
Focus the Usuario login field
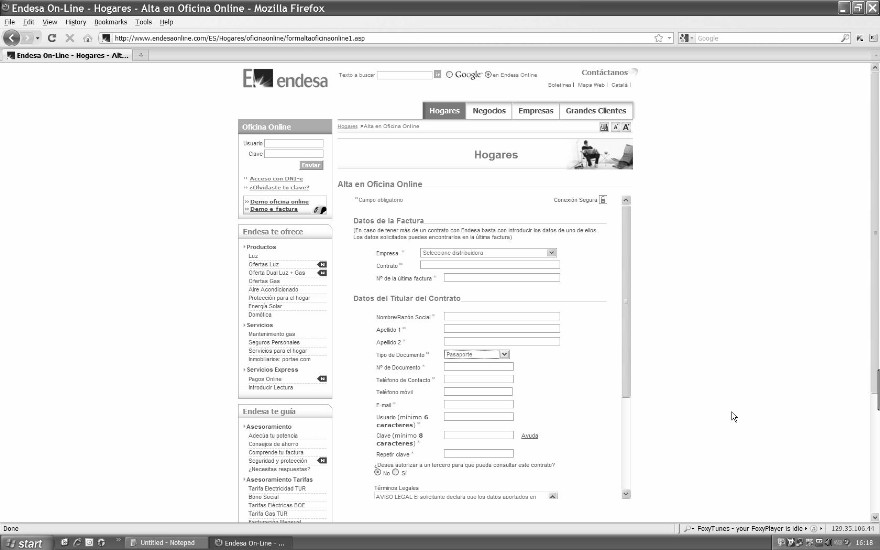tap(294, 143)
